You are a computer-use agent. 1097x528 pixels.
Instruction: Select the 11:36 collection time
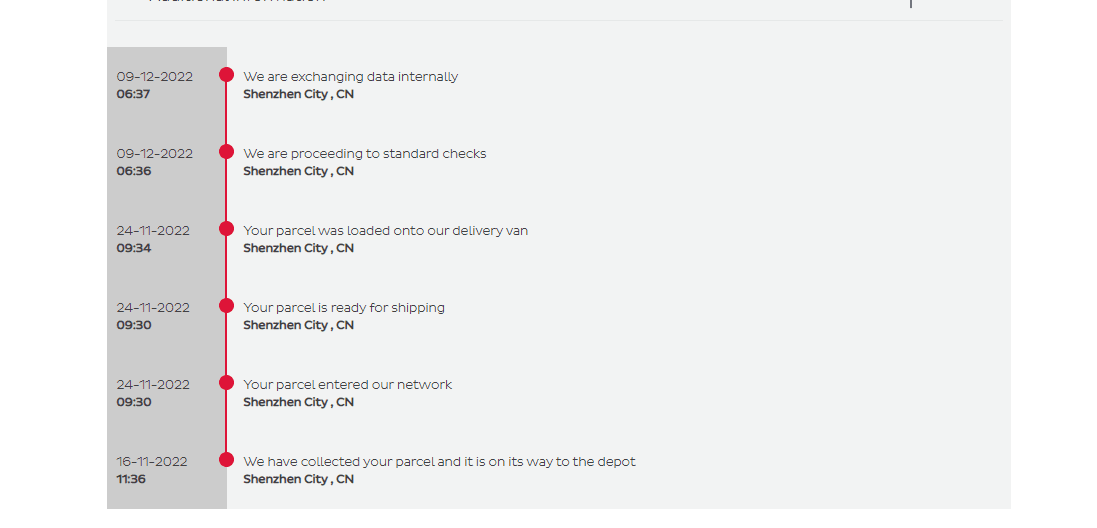coord(131,479)
